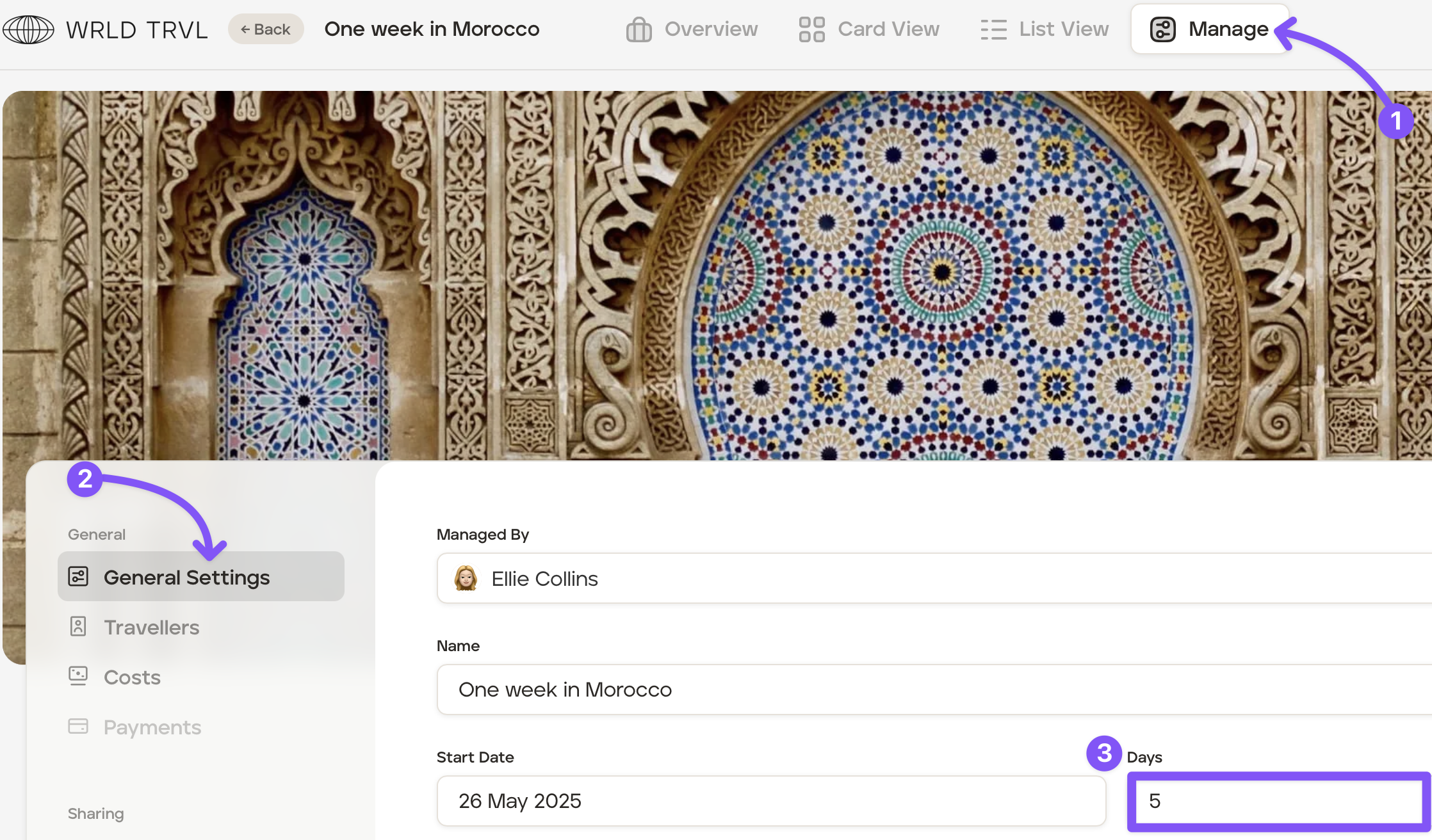Image resolution: width=1432 pixels, height=840 pixels.
Task: Click the Card View grid icon
Action: [x=811, y=29]
